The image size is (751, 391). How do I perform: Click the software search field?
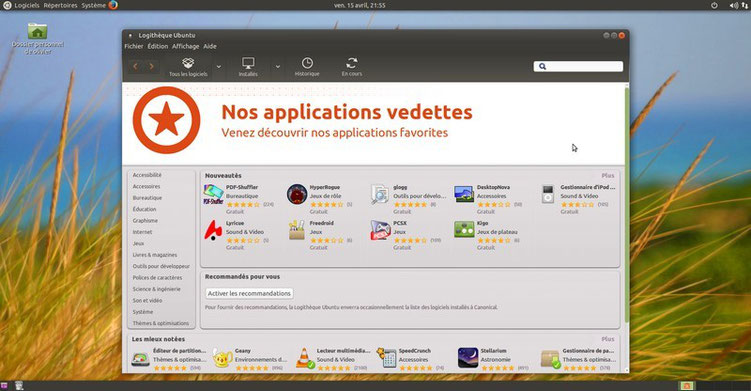578,66
